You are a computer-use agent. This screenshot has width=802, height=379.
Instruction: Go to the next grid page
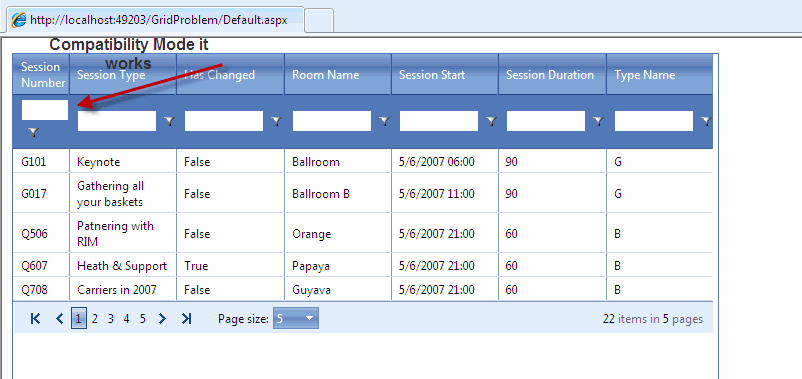point(163,319)
